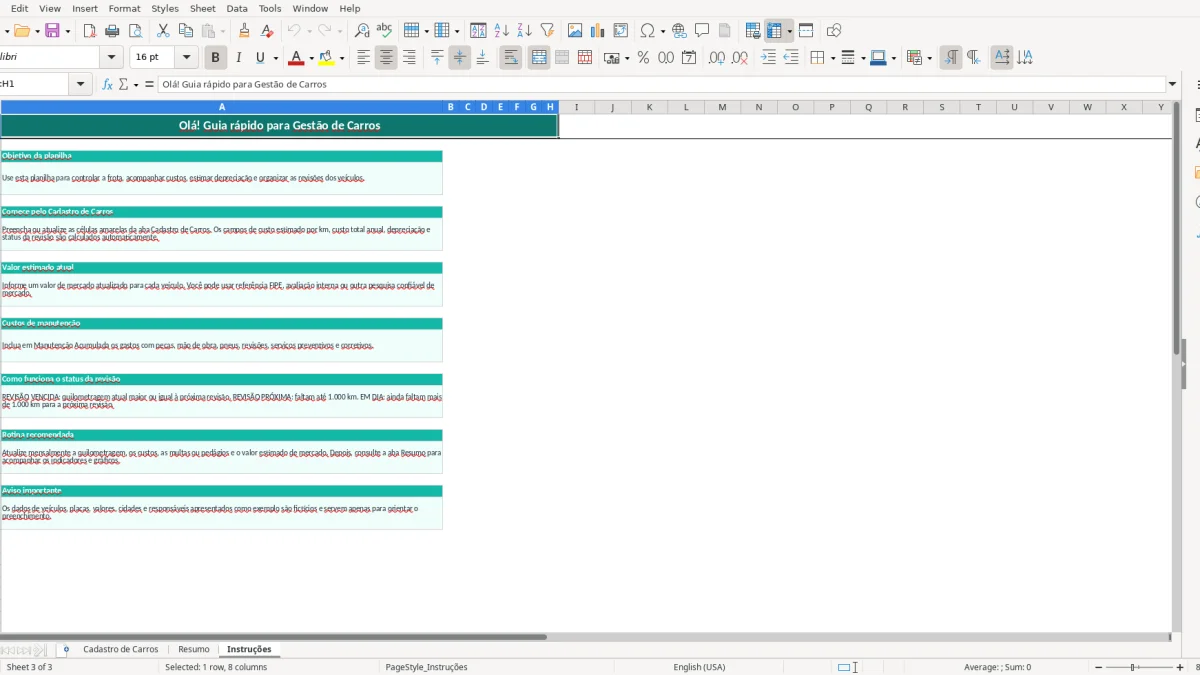Toggle merge and center cells
This screenshot has height=675, width=1200.
pyautogui.click(x=539, y=58)
